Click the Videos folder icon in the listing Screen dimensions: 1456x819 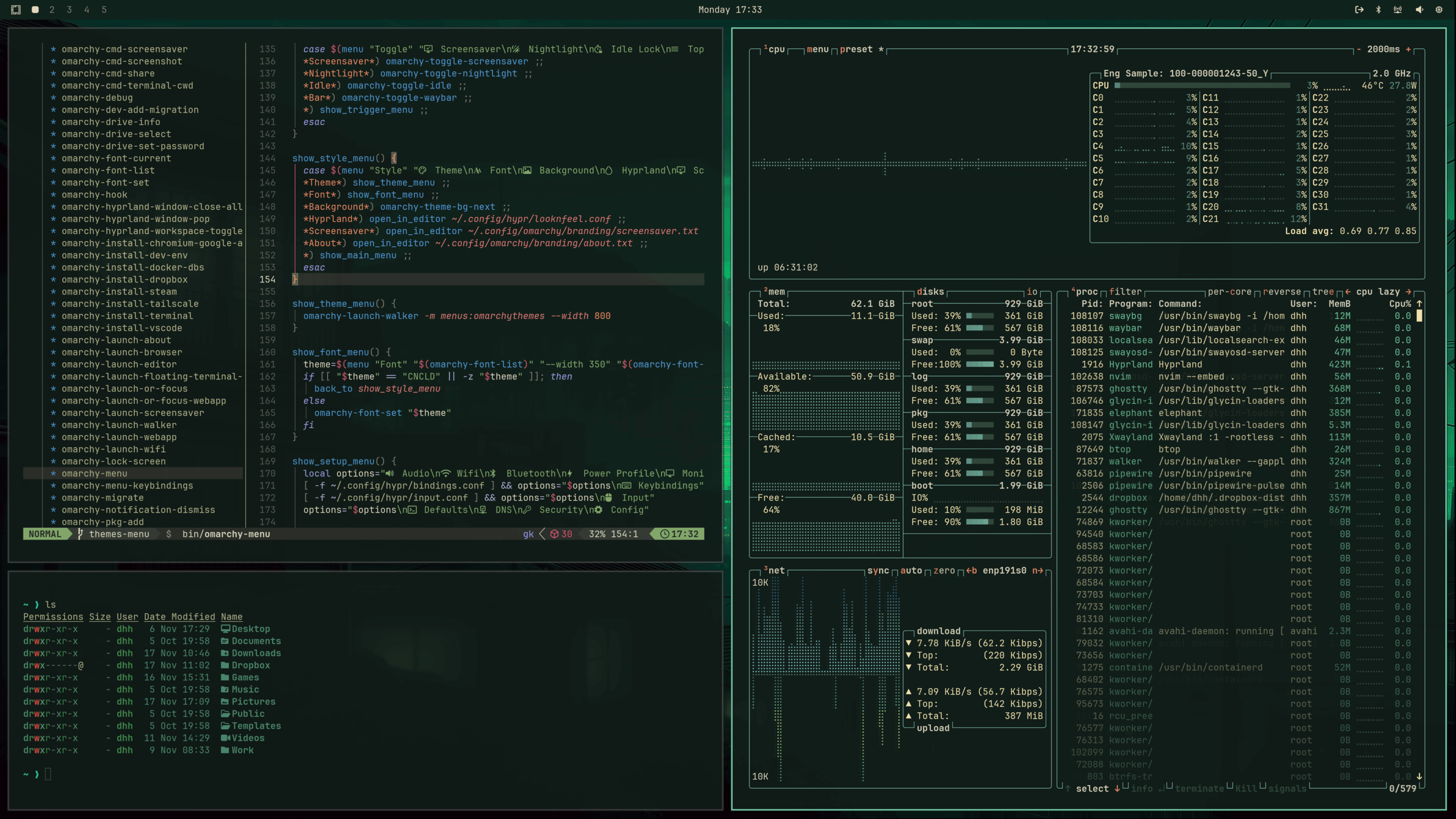coord(225,738)
